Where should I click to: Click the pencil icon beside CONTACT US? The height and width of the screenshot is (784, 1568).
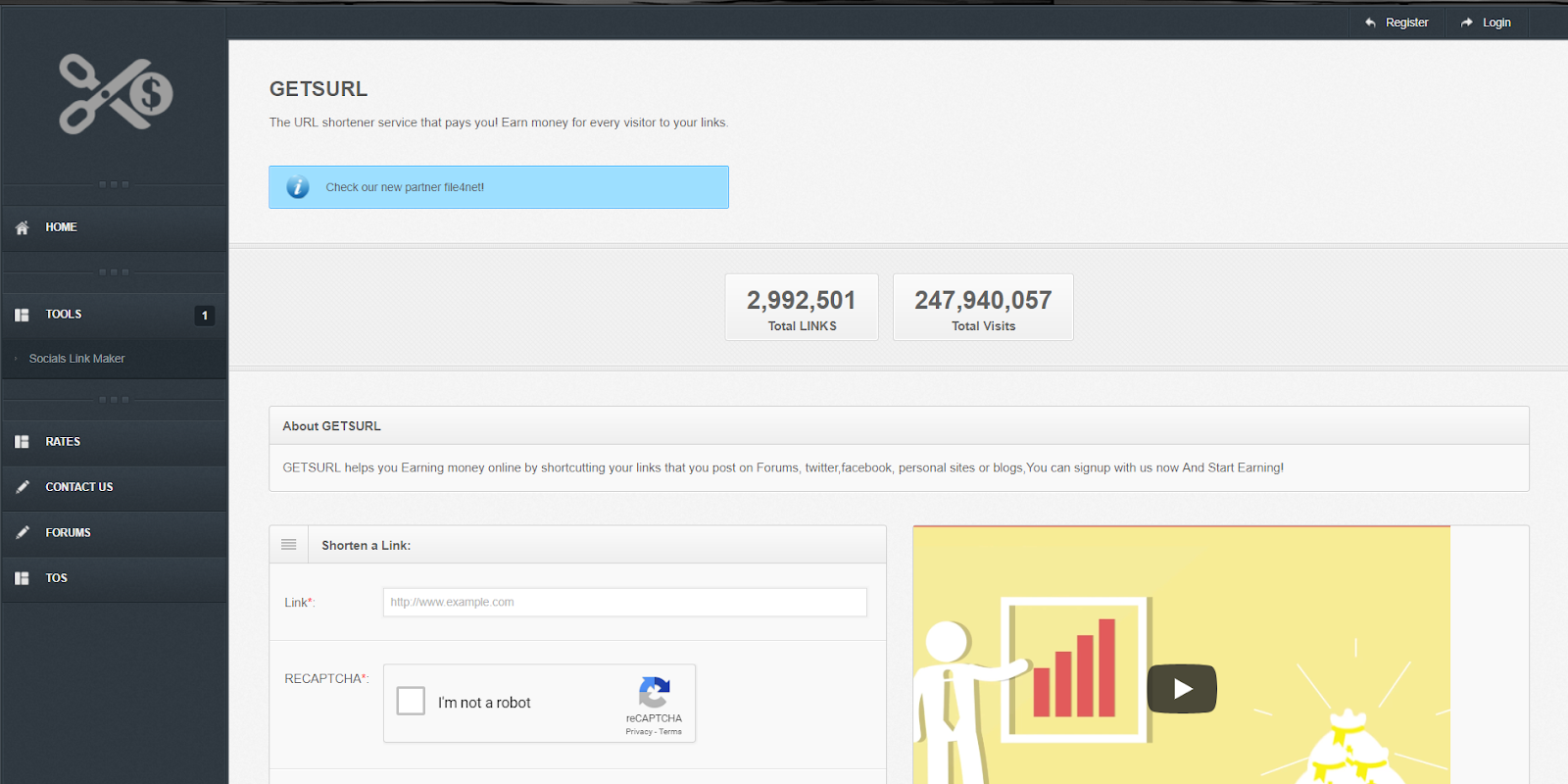[22, 487]
